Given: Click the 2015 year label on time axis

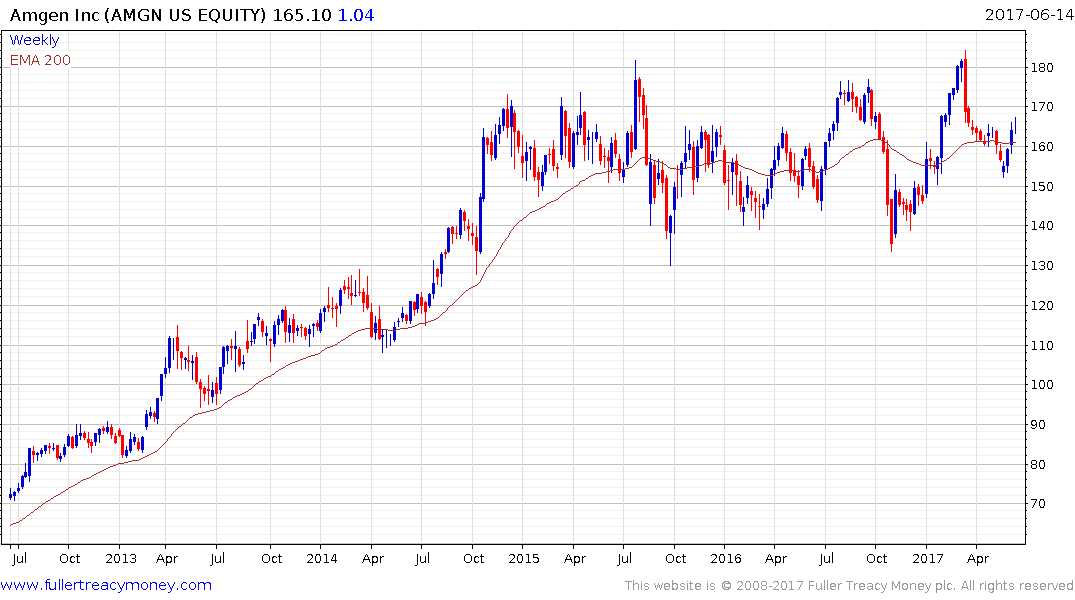Looking at the screenshot, I should pyautogui.click(x=524, y=558).
